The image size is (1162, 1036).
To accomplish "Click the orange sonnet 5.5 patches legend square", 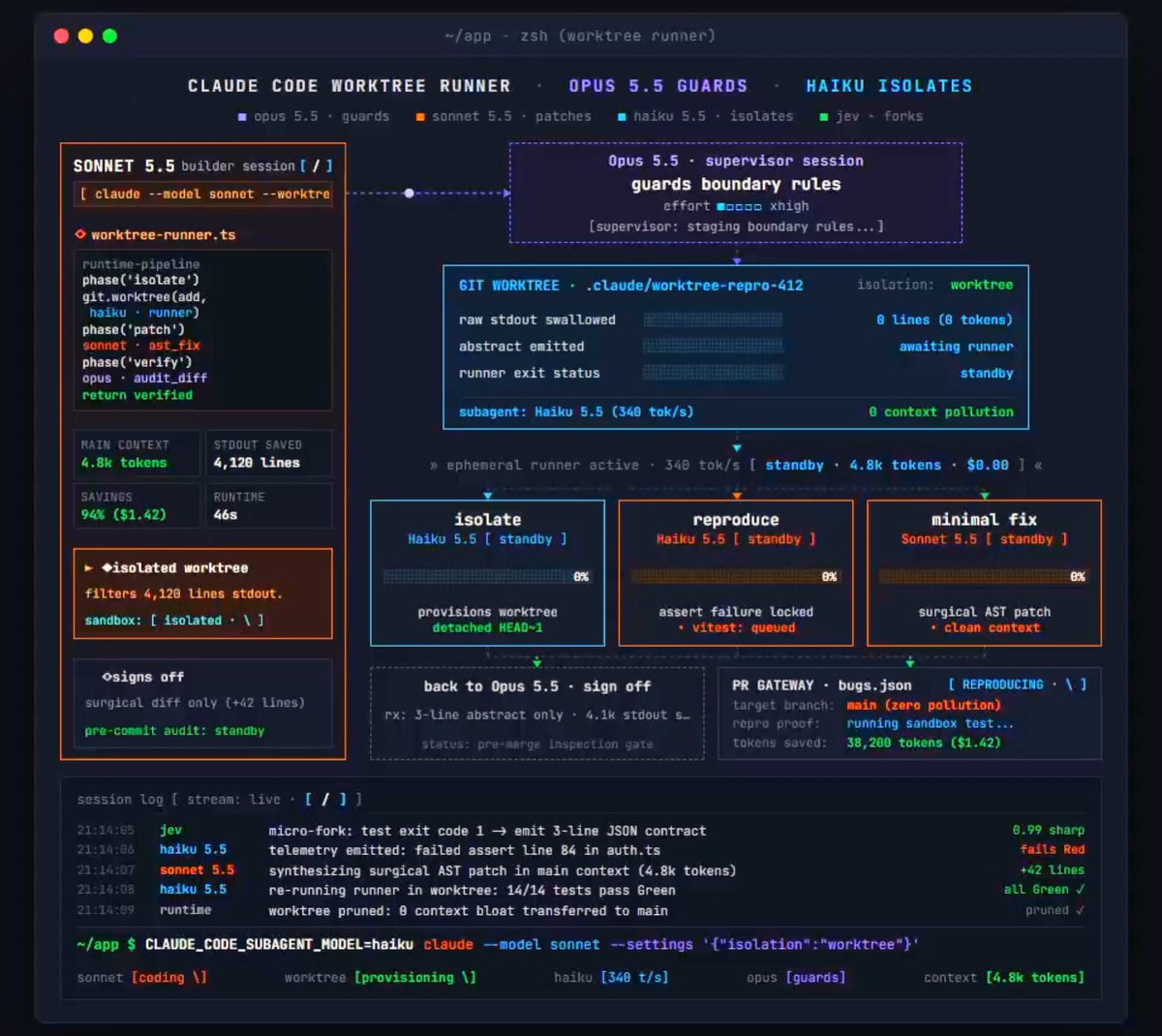I will coord(420,117).
